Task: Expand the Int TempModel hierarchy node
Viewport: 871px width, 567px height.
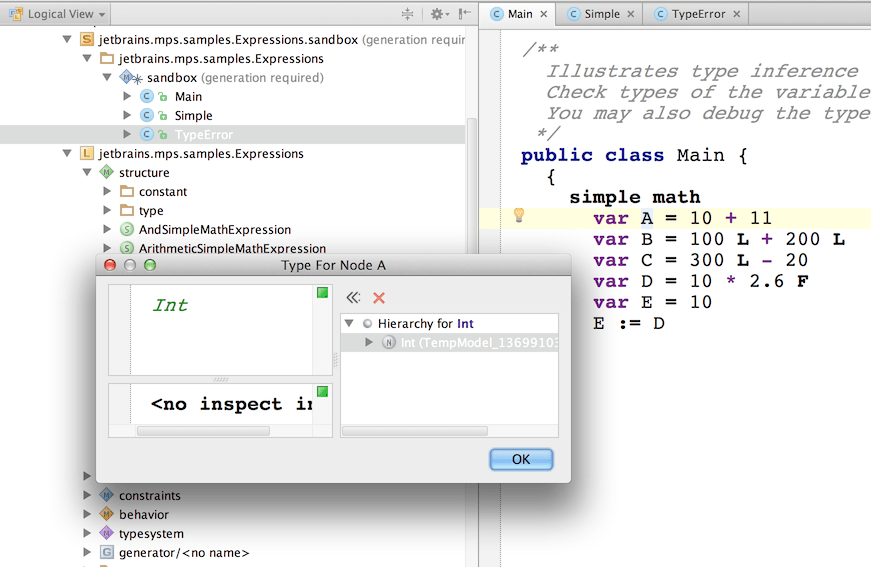Action: [x=369, y=343]
